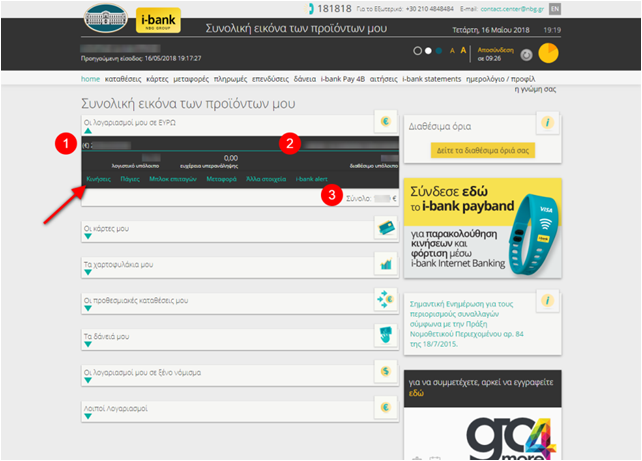
Task: Expand Οι λογαριασμοί μου σε ξένο νόμισμα
Action: coord(88,380)
